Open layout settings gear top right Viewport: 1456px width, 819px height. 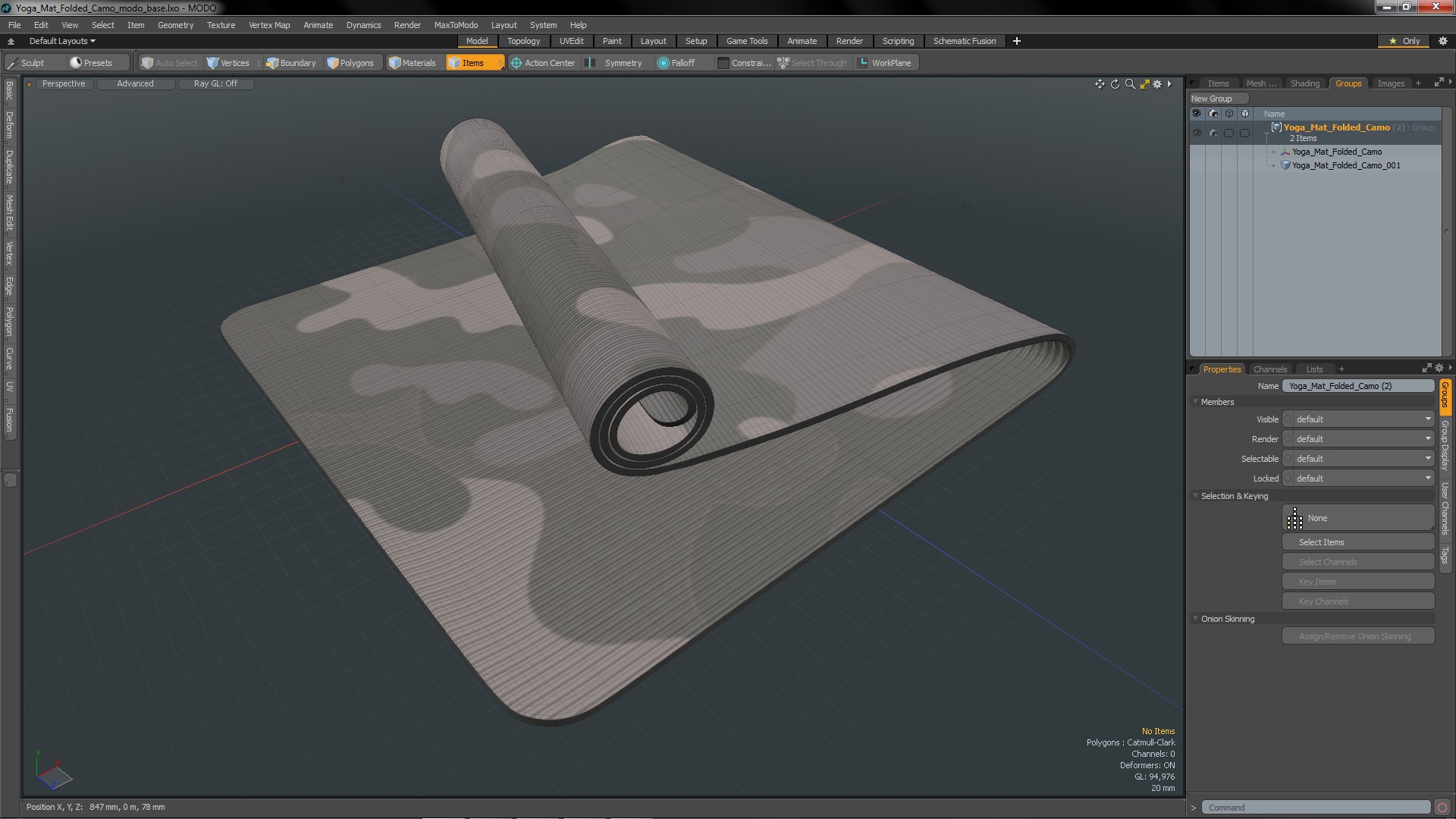(x=1442, y=41)
